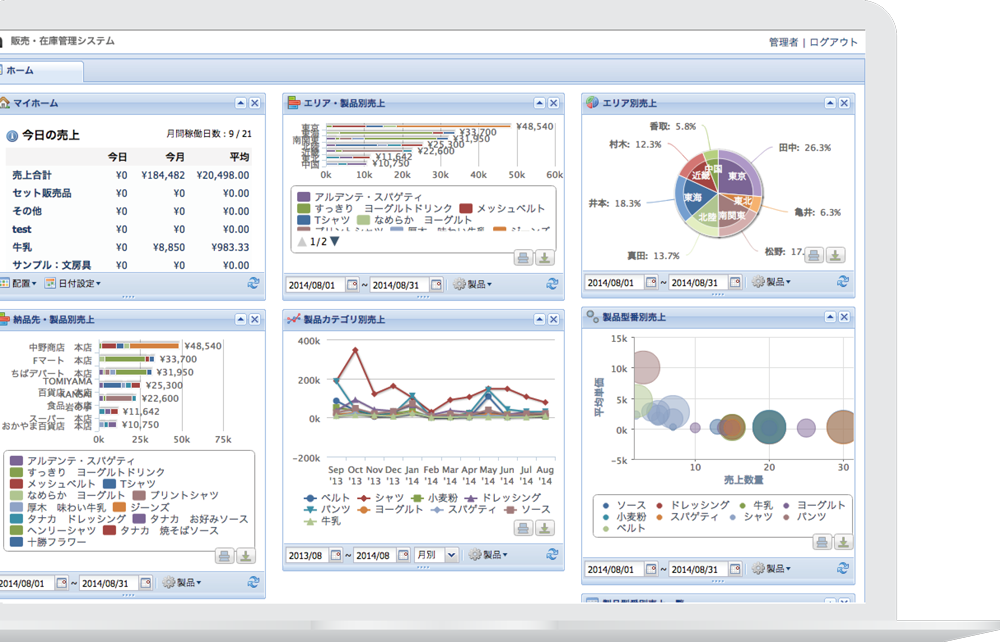Download the 製品カテゴリ別売上 line chart
This screenshot has height=642, width=1000.
pos(545,528)
